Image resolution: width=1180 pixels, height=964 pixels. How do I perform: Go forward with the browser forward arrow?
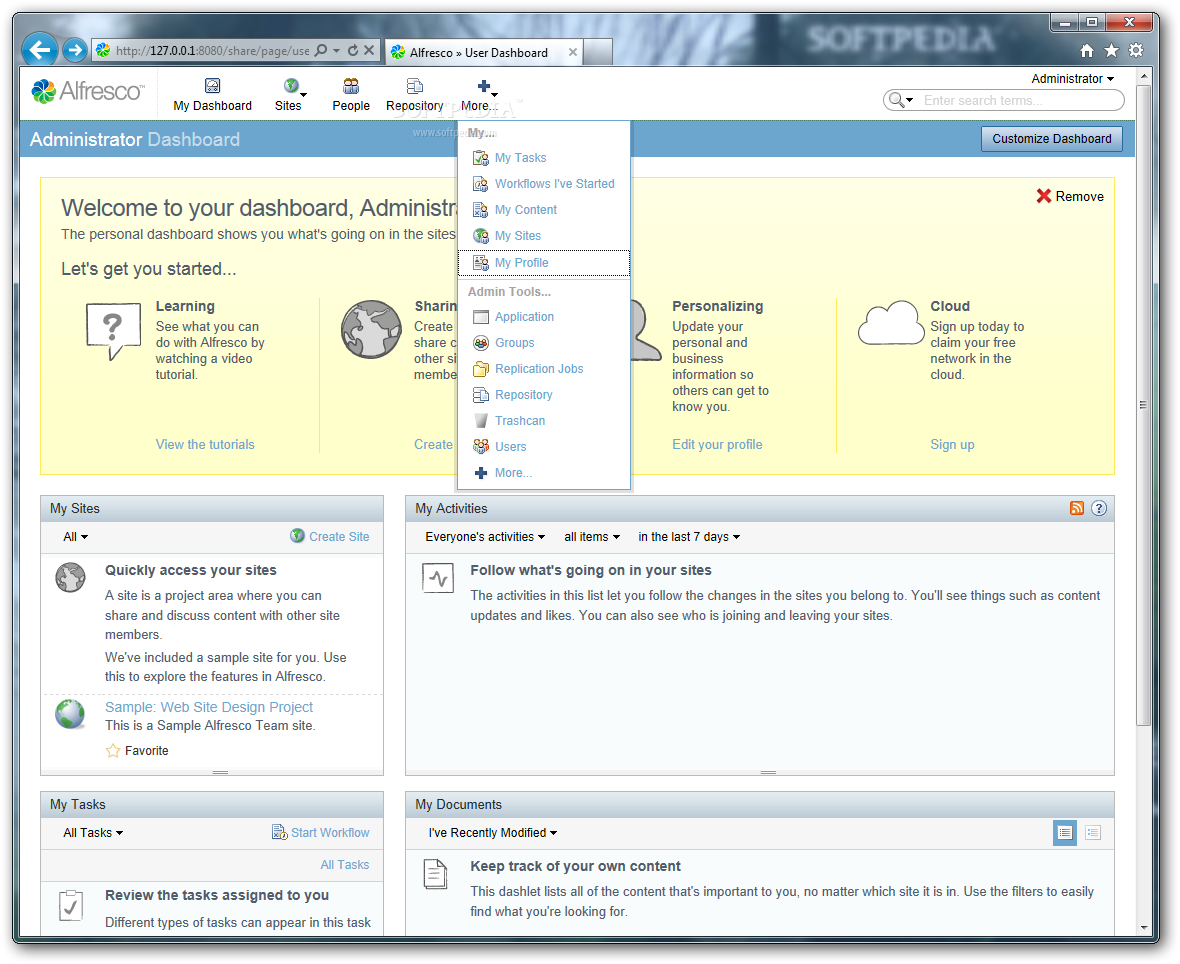tap(74, 50)
